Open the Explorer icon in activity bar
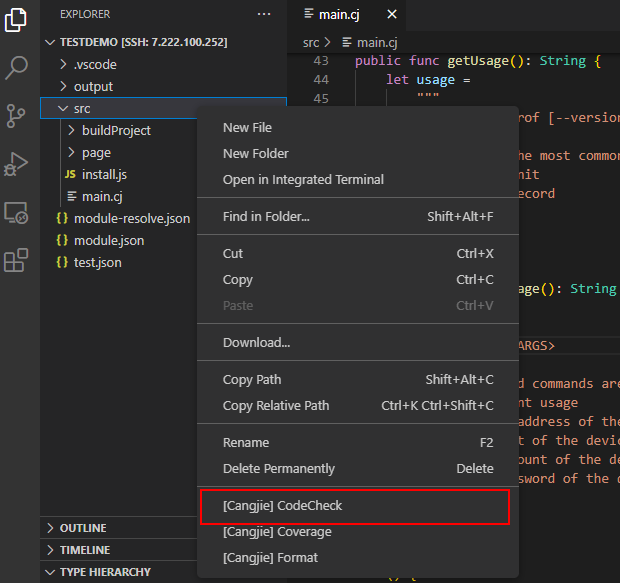The width and height of the screenshot is (620, 583). point(17,20)
